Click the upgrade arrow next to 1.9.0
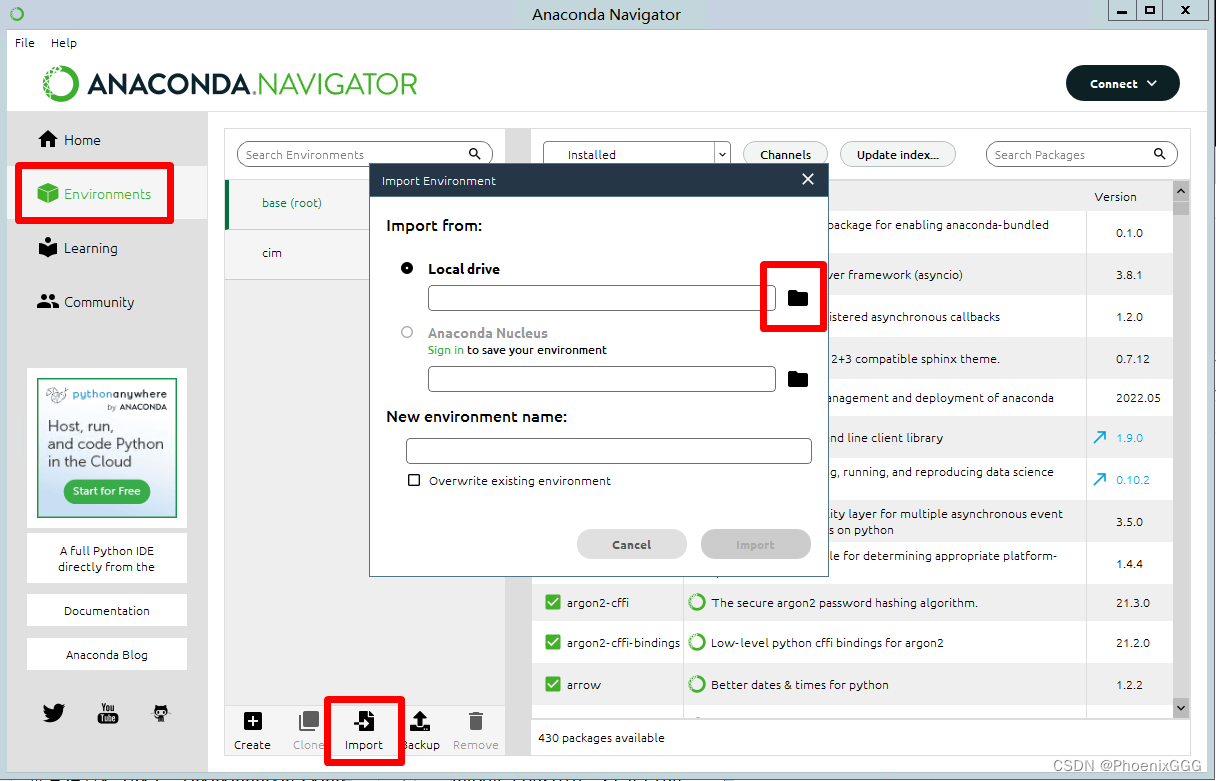 pyautogui.click(x=1099, y=438)
